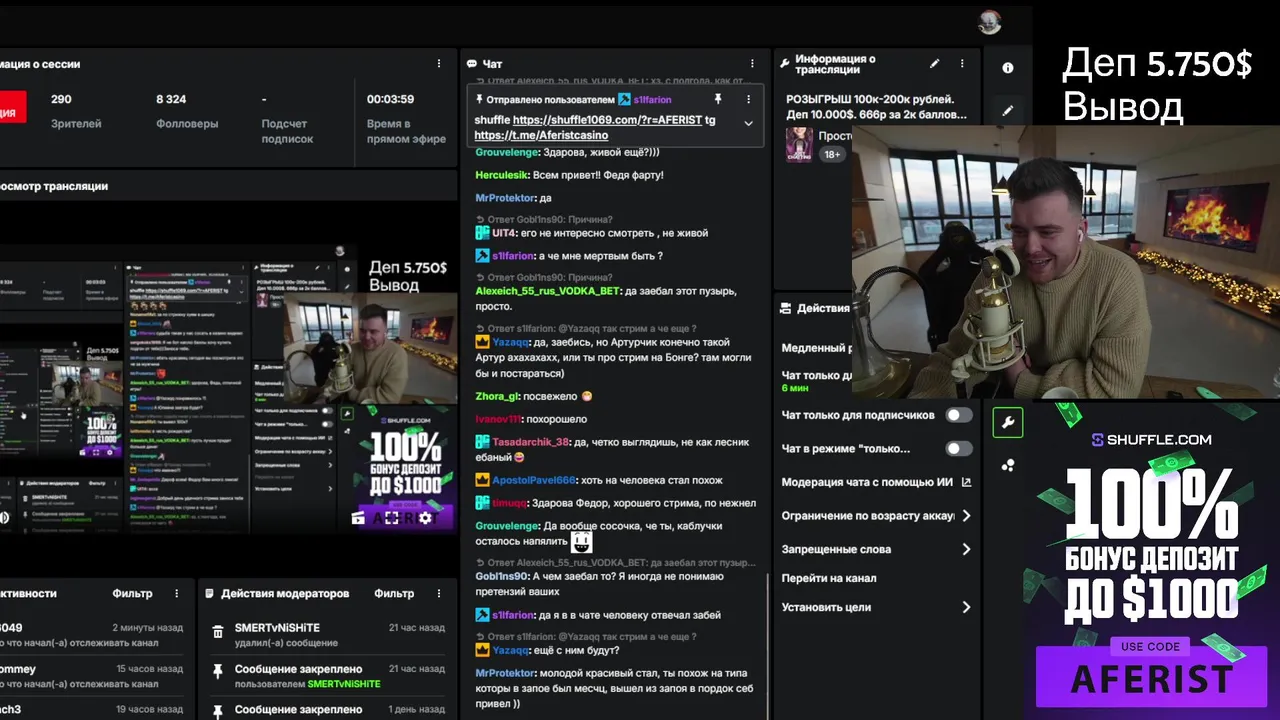Image resolution: width=1280 pixels, height=720 pixels.
Task: Click the speech bubble icon beside Чат title
Action: click(471, 64)
